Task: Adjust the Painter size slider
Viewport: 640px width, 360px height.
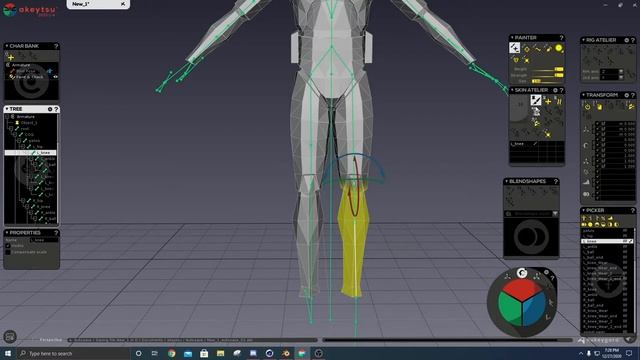Action: pos(547,81)
